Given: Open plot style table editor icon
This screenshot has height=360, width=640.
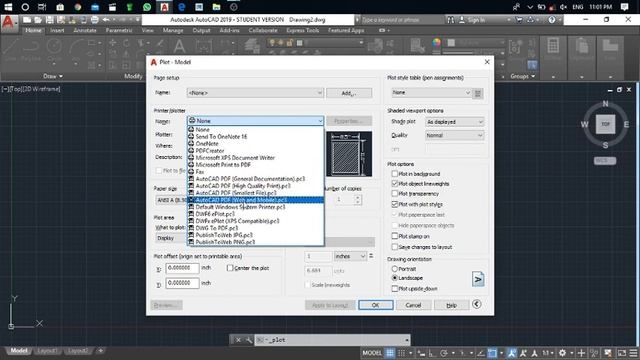Looking at the screenshot, I should (478, 93).
